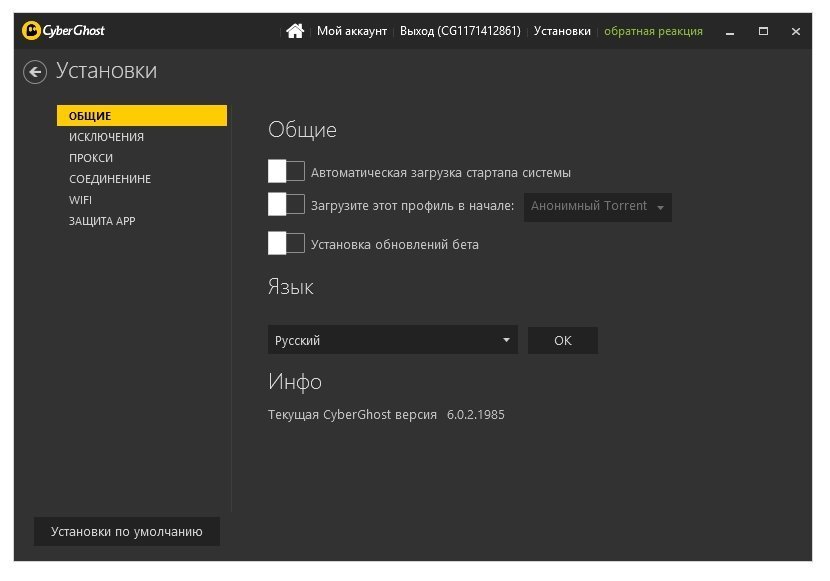Click the CyberGhost logo
This screenshot has width=830, height=581.
coord(63,31)
